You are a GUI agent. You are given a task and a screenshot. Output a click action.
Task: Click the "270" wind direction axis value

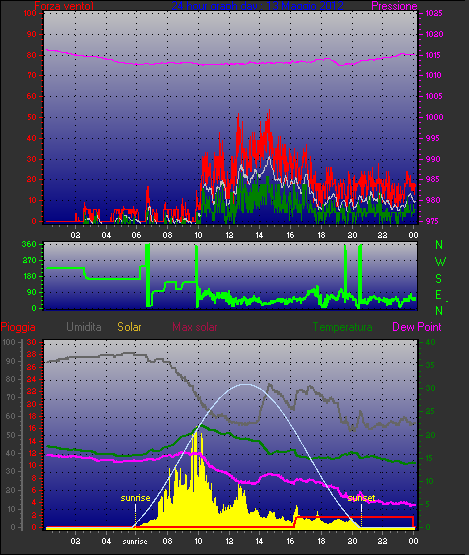click(29, 261)
